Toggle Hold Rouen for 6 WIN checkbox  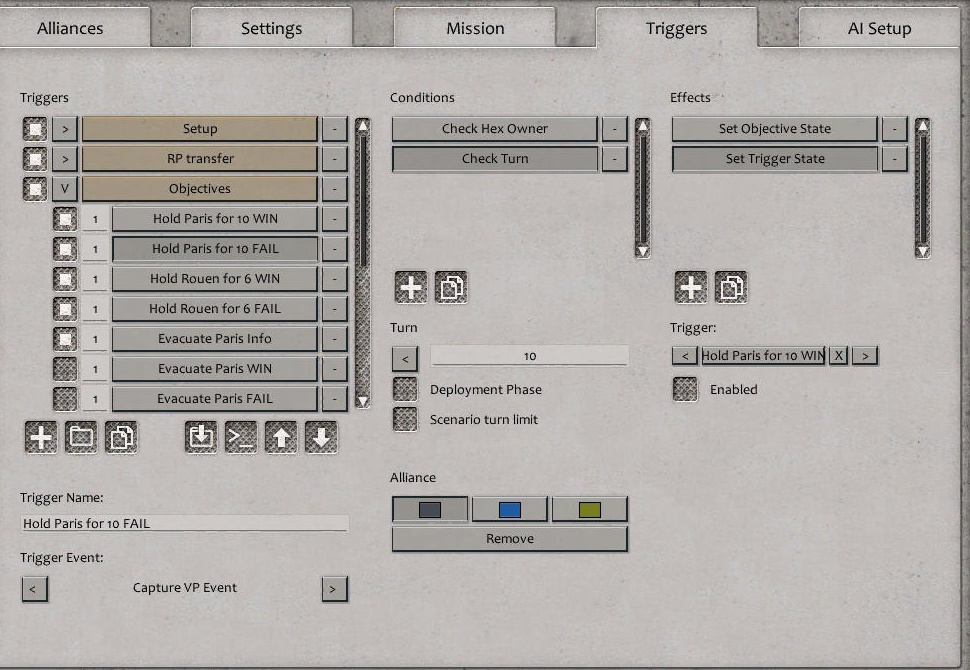[x=65, y=279]
